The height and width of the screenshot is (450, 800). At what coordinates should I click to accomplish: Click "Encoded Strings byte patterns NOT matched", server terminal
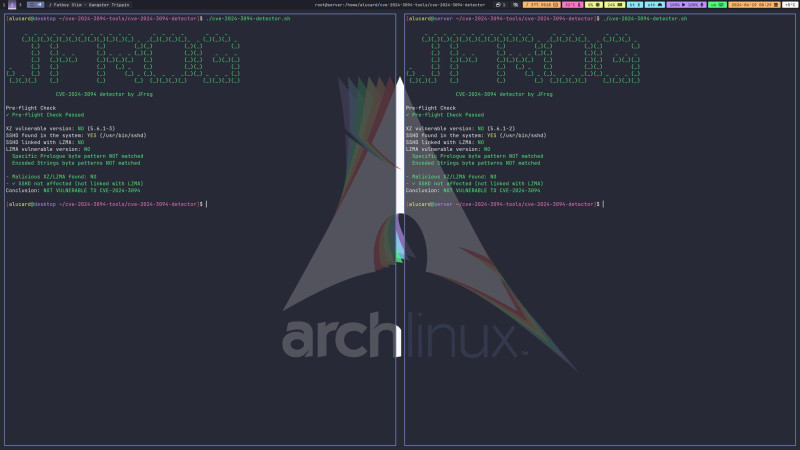click(x=476, y=163)
